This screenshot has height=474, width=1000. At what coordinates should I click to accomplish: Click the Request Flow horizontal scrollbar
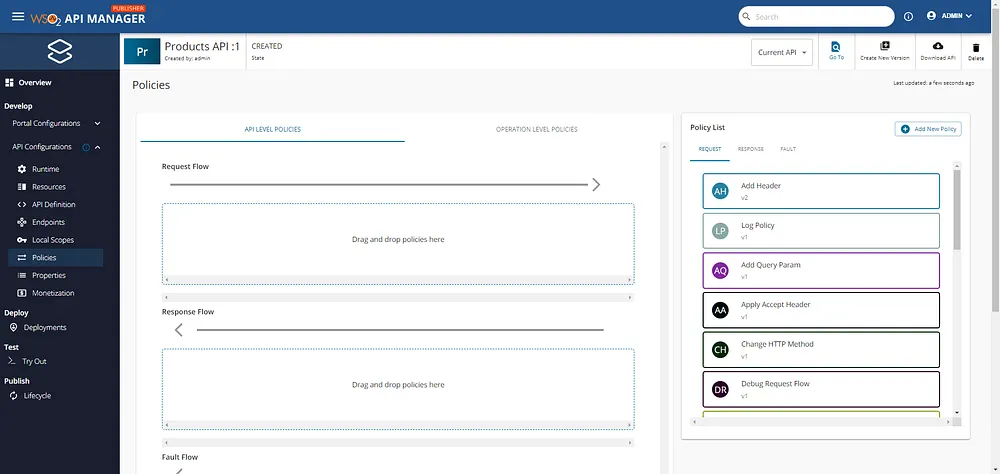click(398, 297)
